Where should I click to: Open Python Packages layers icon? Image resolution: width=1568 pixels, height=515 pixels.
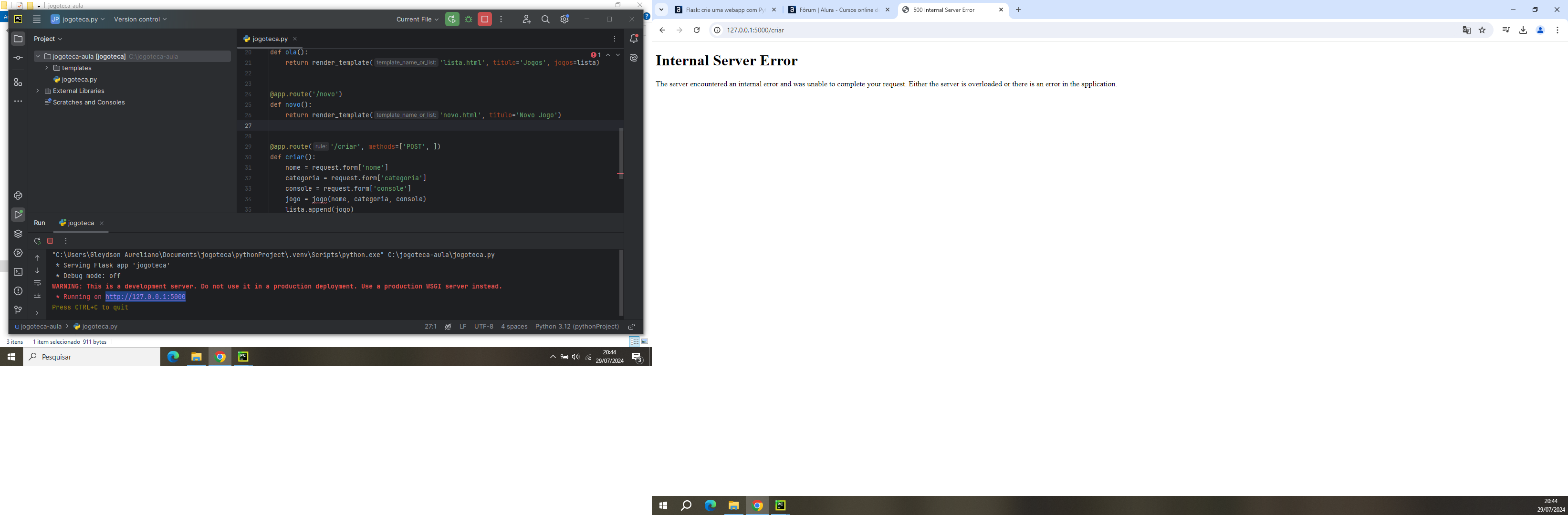pos(18,234)
